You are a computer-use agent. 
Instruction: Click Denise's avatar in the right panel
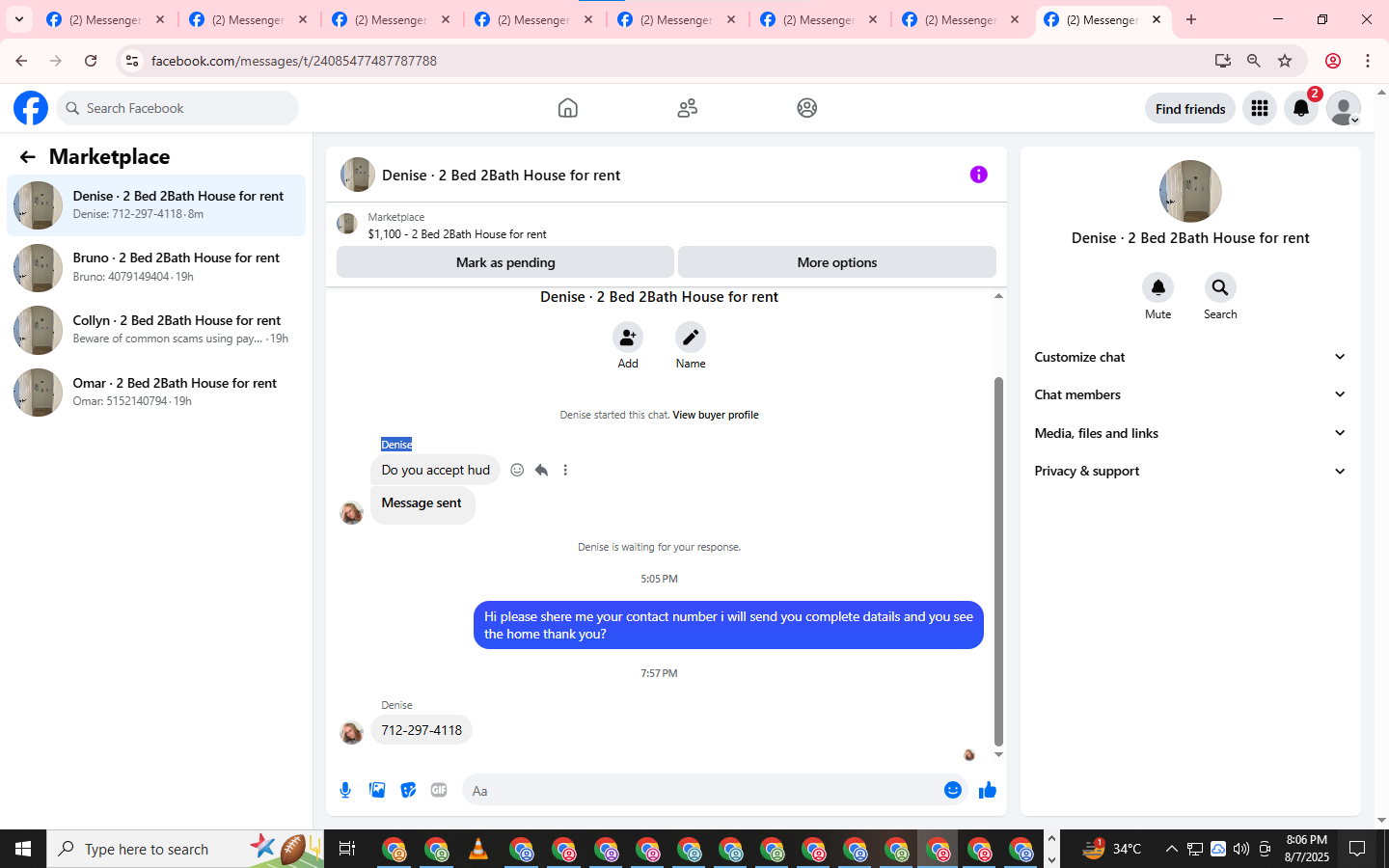coord(1190,191)
